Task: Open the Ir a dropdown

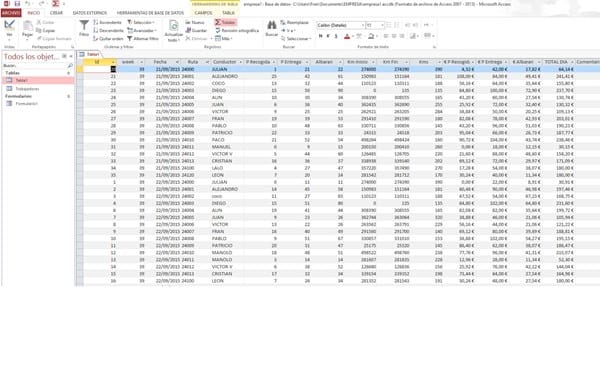Action: (289, 31)
